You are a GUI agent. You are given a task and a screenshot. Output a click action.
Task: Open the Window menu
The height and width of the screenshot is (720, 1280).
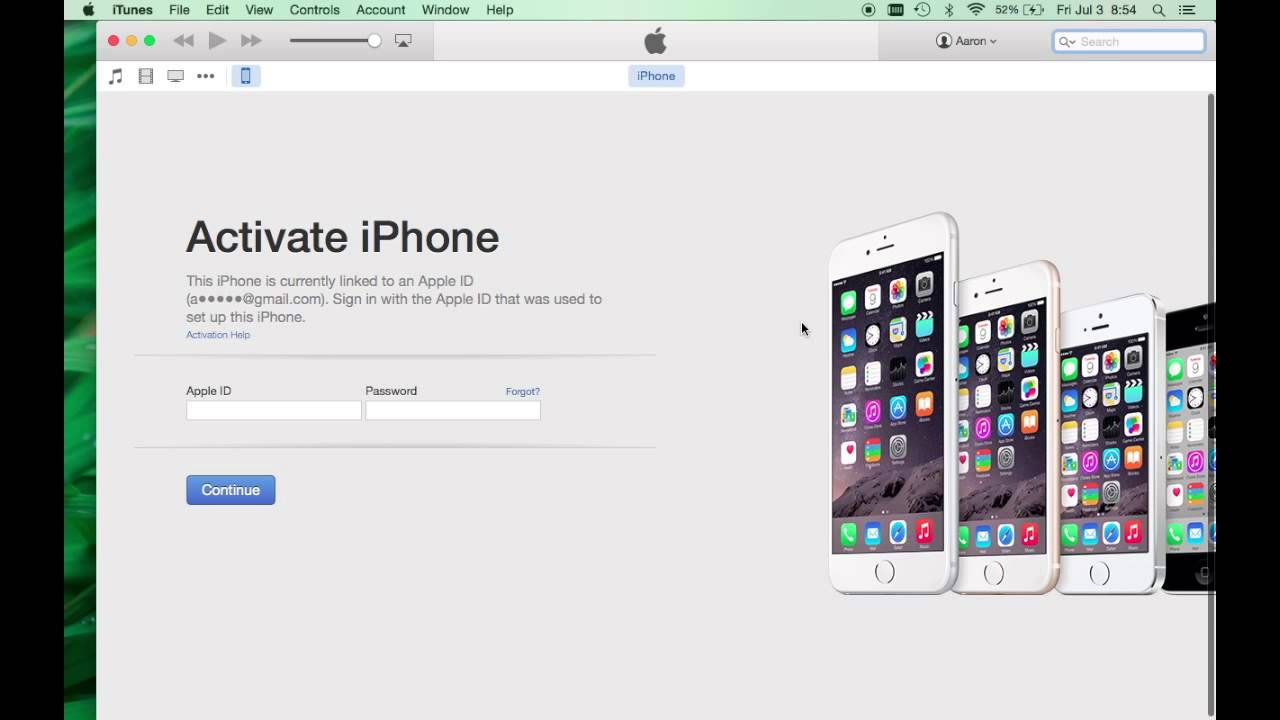(x=445, y=10)
